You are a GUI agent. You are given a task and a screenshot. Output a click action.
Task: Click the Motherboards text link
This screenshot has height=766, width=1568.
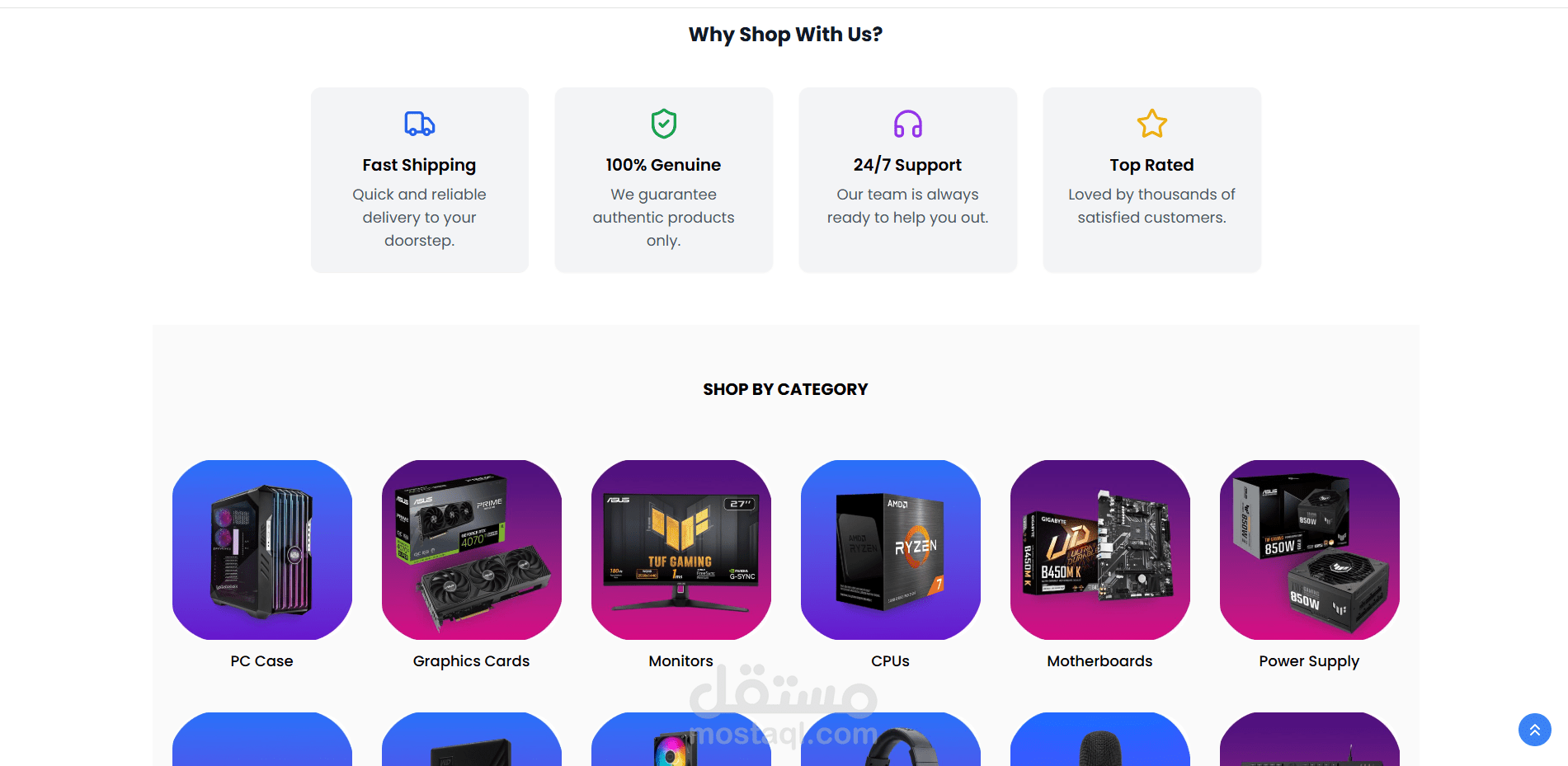(x=1100, y=661)
